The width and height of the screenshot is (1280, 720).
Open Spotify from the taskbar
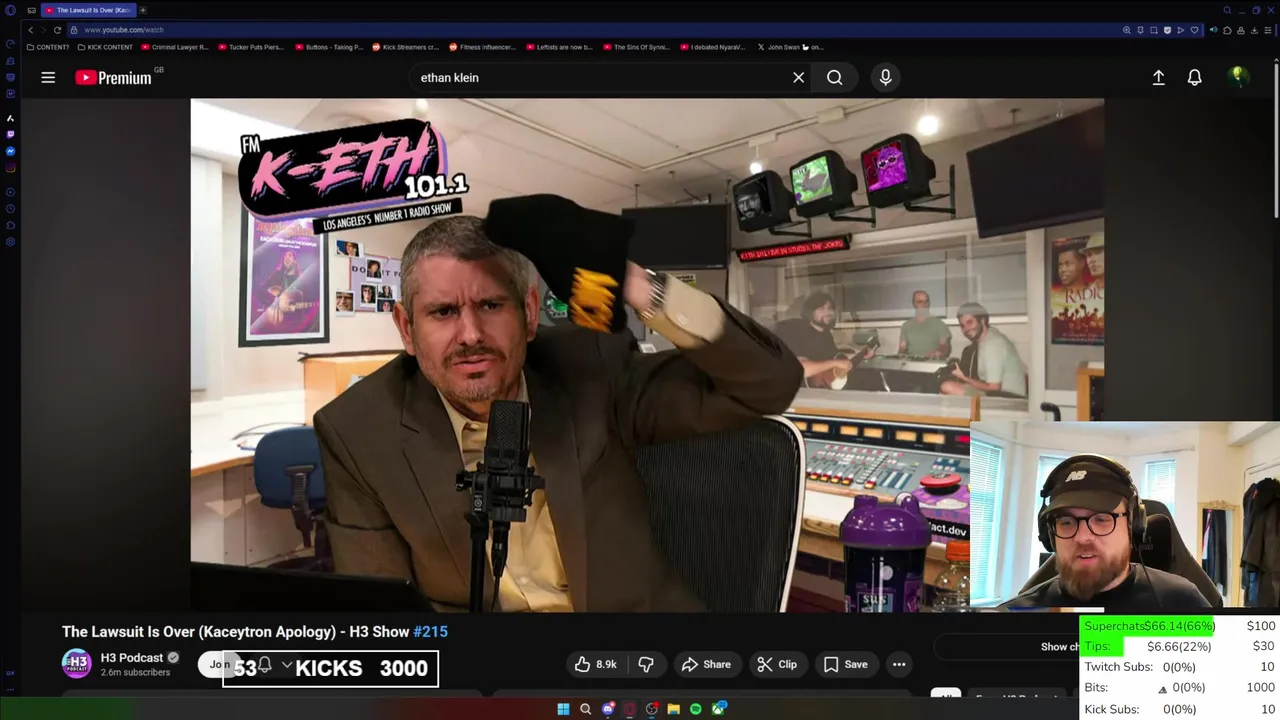point(696,709)
